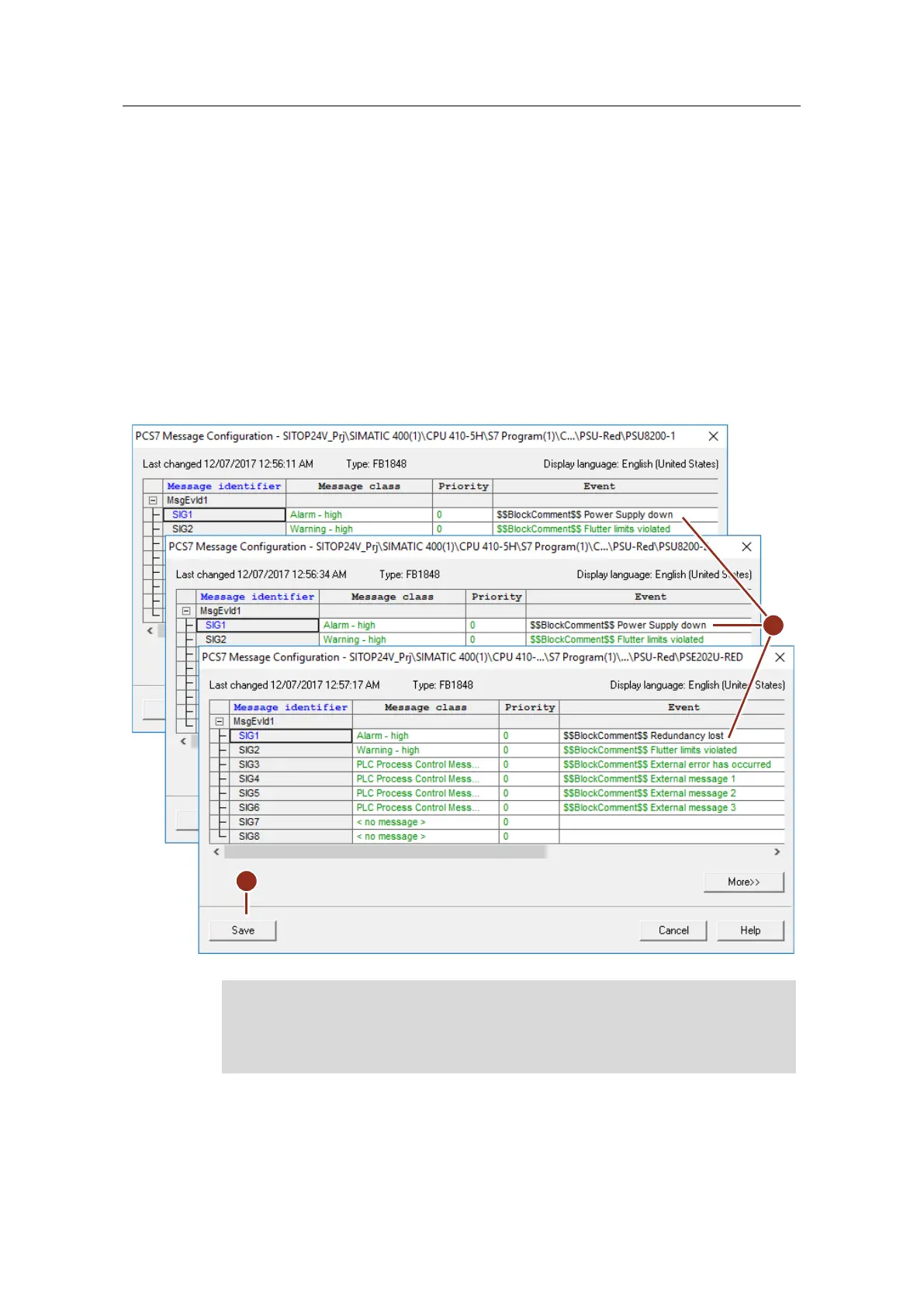Collapse MsgEvId1 in the middle PSU8200 window
Viewport: 924px width, 1307px height.
(186, 611)
